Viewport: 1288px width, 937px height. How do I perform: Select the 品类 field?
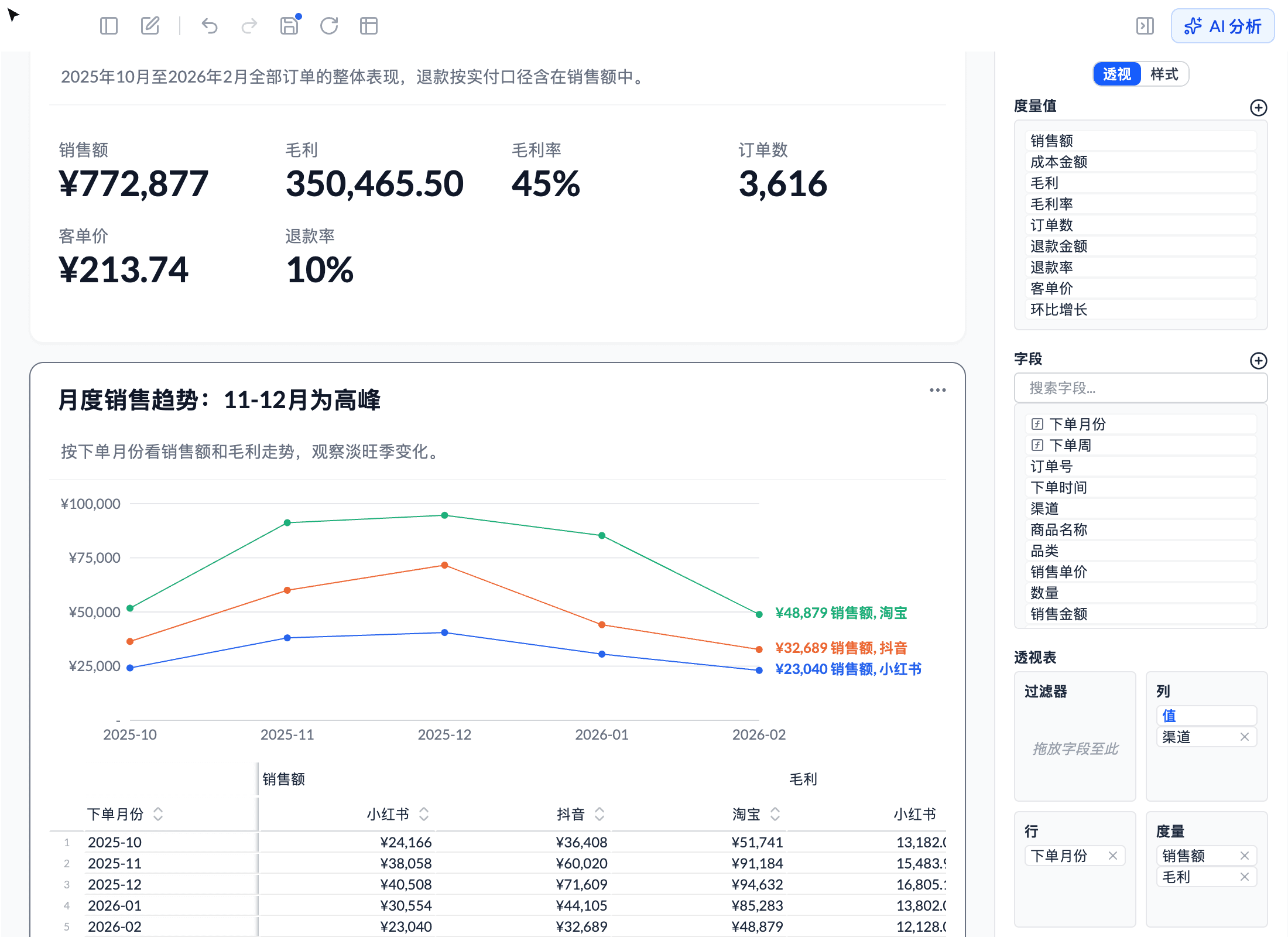point(1140,550)
